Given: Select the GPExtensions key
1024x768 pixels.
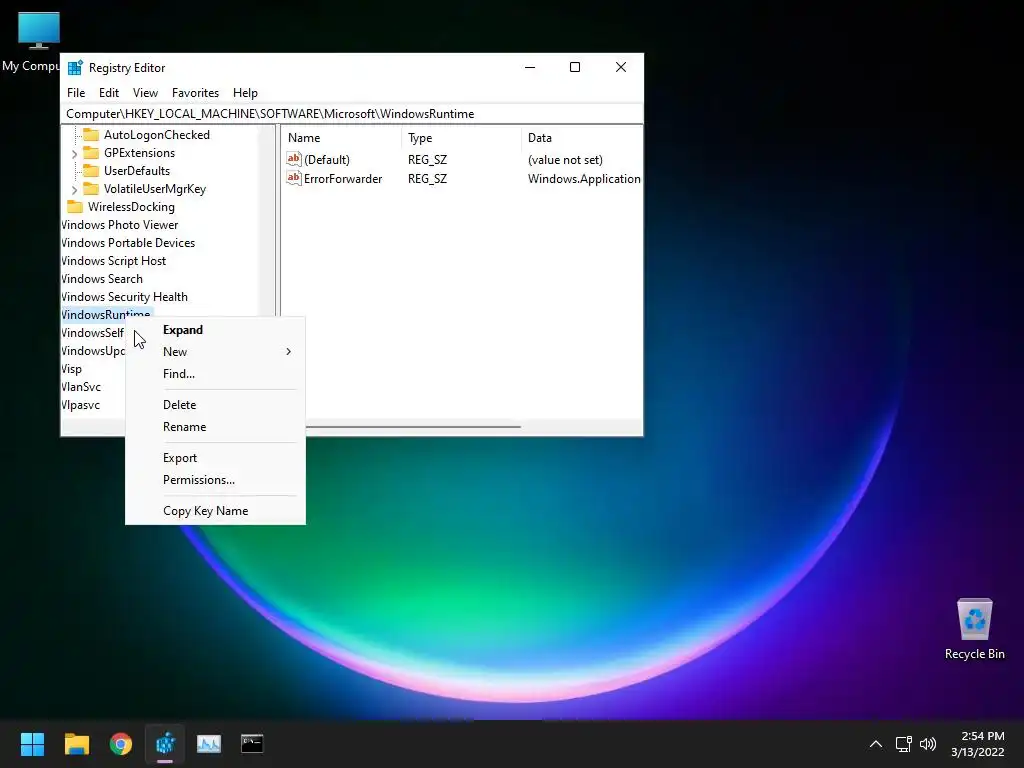Looking at the screenshot, I should 139,153.
